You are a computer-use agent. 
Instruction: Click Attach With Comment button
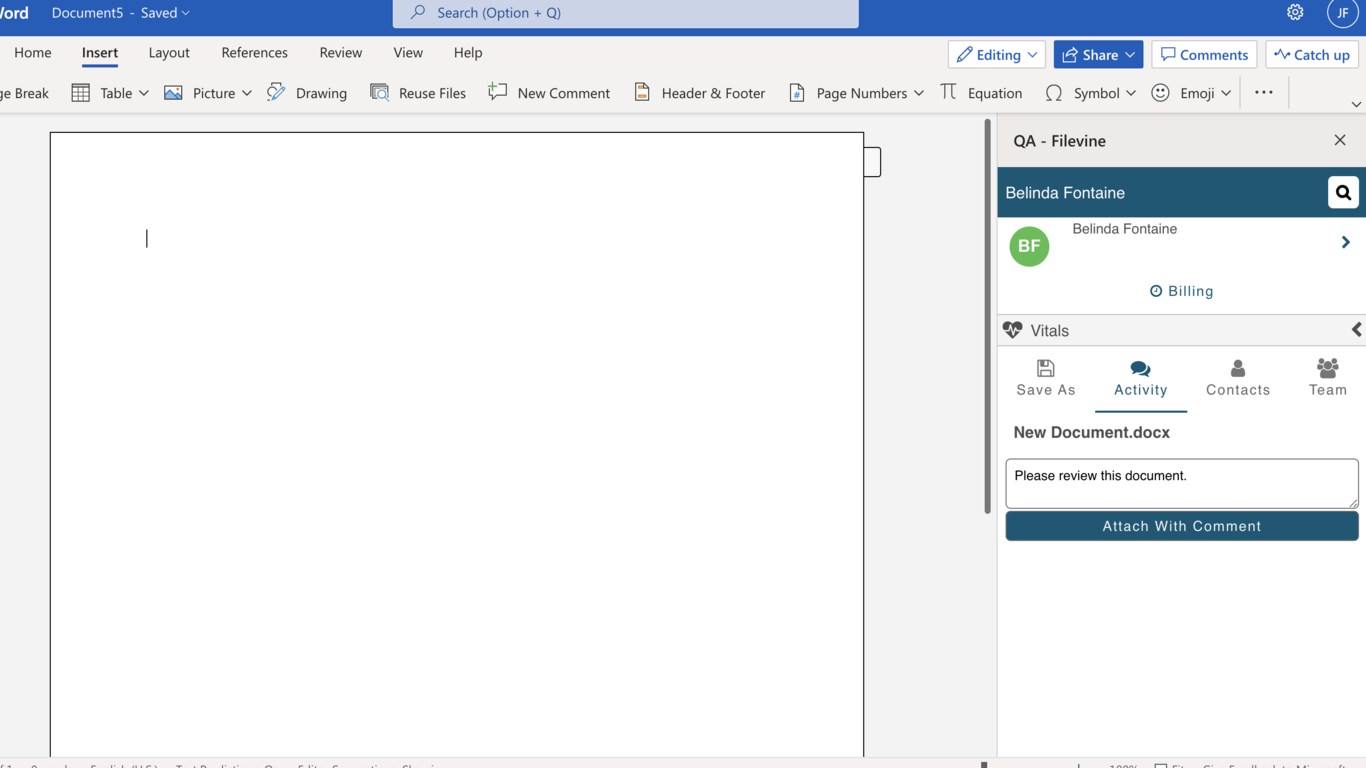[1182, 526]
